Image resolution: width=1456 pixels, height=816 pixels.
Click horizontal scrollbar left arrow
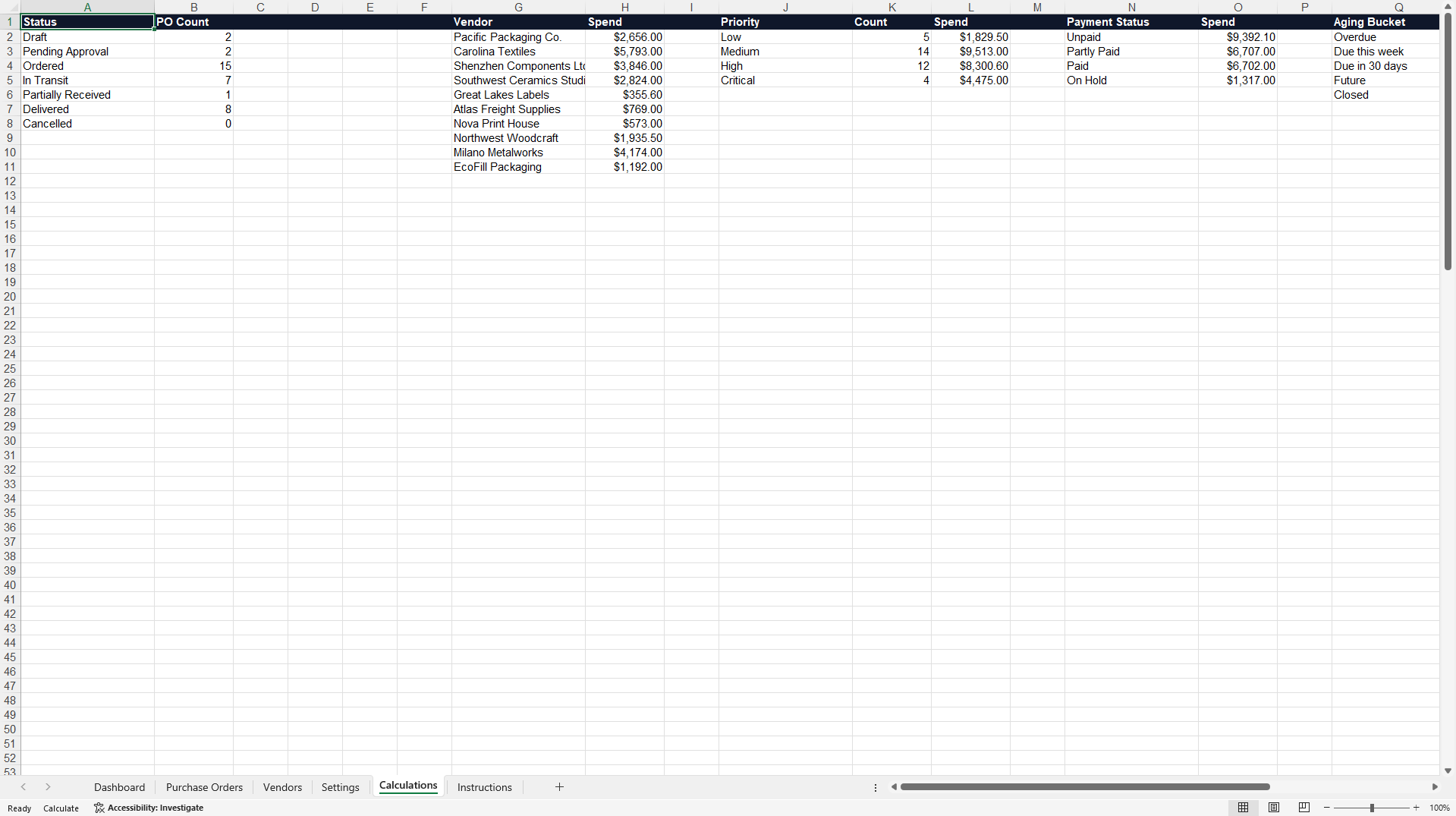(894, 787)
